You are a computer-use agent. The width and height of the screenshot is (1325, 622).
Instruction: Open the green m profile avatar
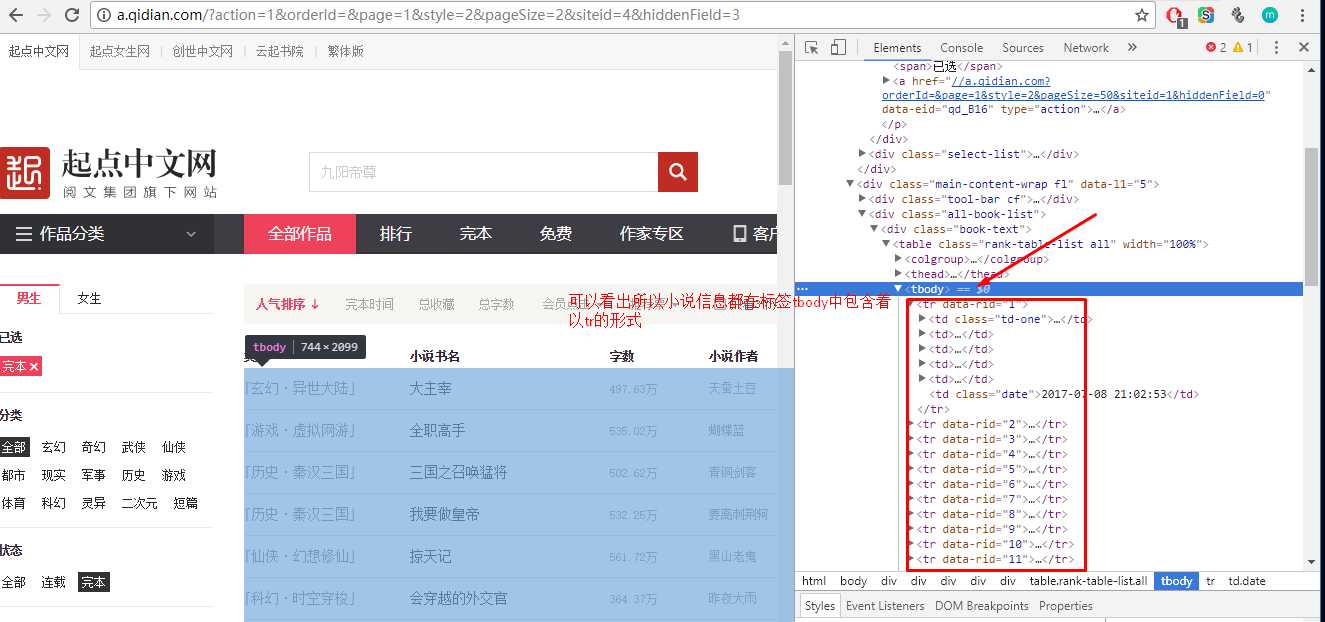point(1270,15)
